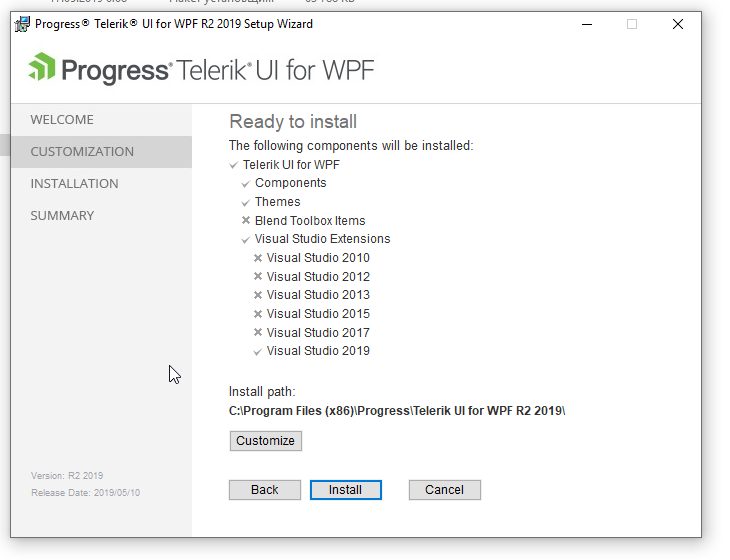This screenshot has height=560, width=730.
Task: Click the X mark beside Visual Studio 2012
Action: [258, 276]
